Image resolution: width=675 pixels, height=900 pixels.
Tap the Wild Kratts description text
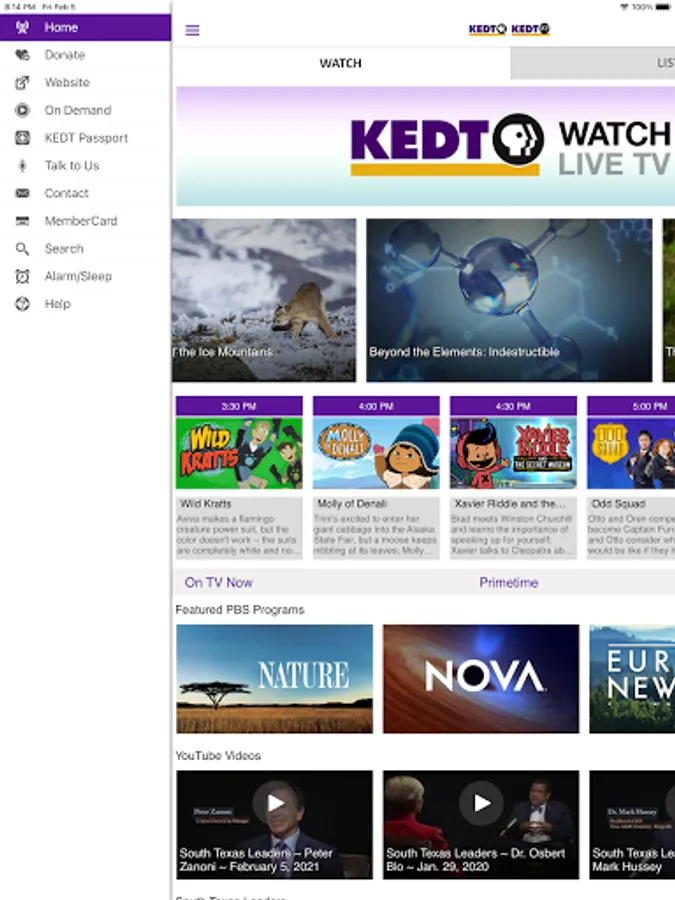(237, 535)
